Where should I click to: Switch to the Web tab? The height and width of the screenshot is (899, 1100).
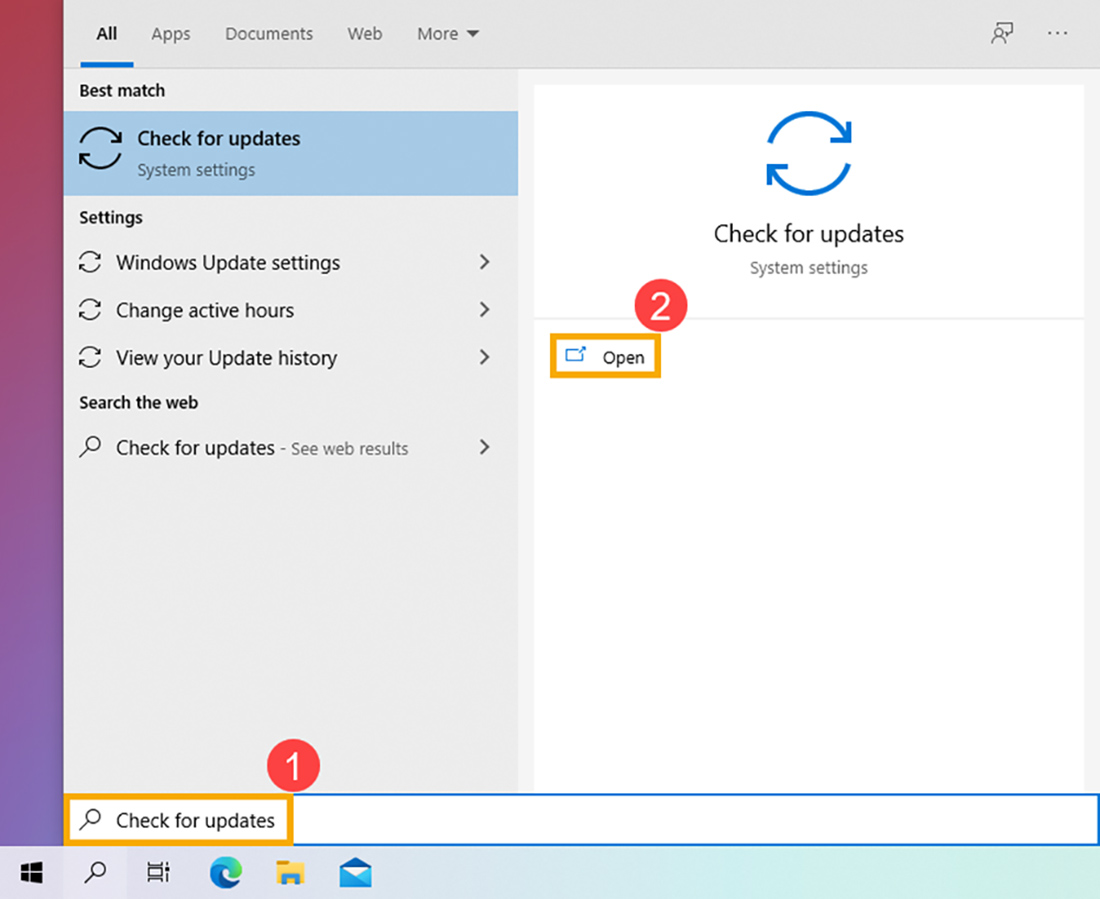coord(364,33)
